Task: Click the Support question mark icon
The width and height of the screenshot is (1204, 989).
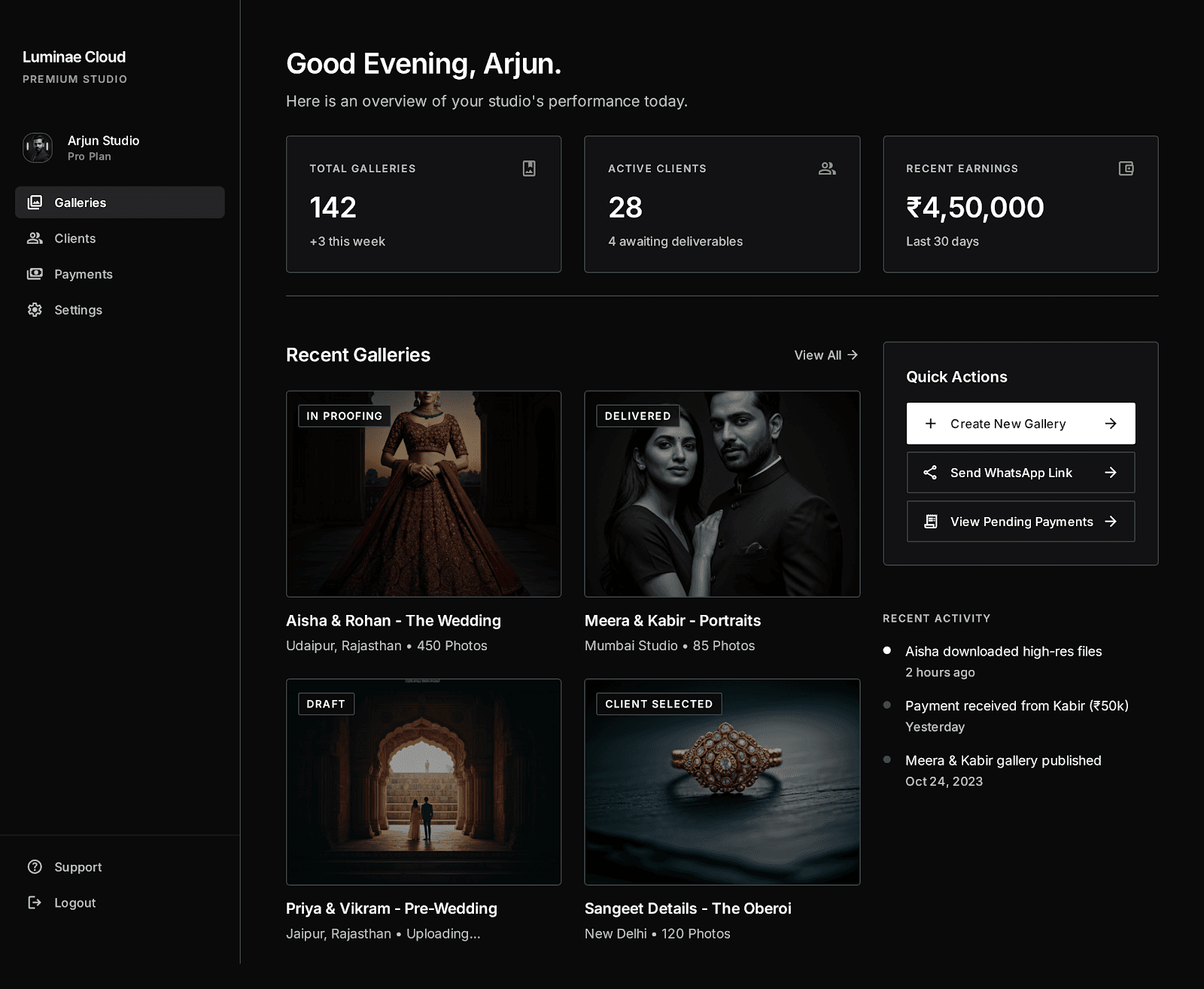Action: [x=35, y=867]
